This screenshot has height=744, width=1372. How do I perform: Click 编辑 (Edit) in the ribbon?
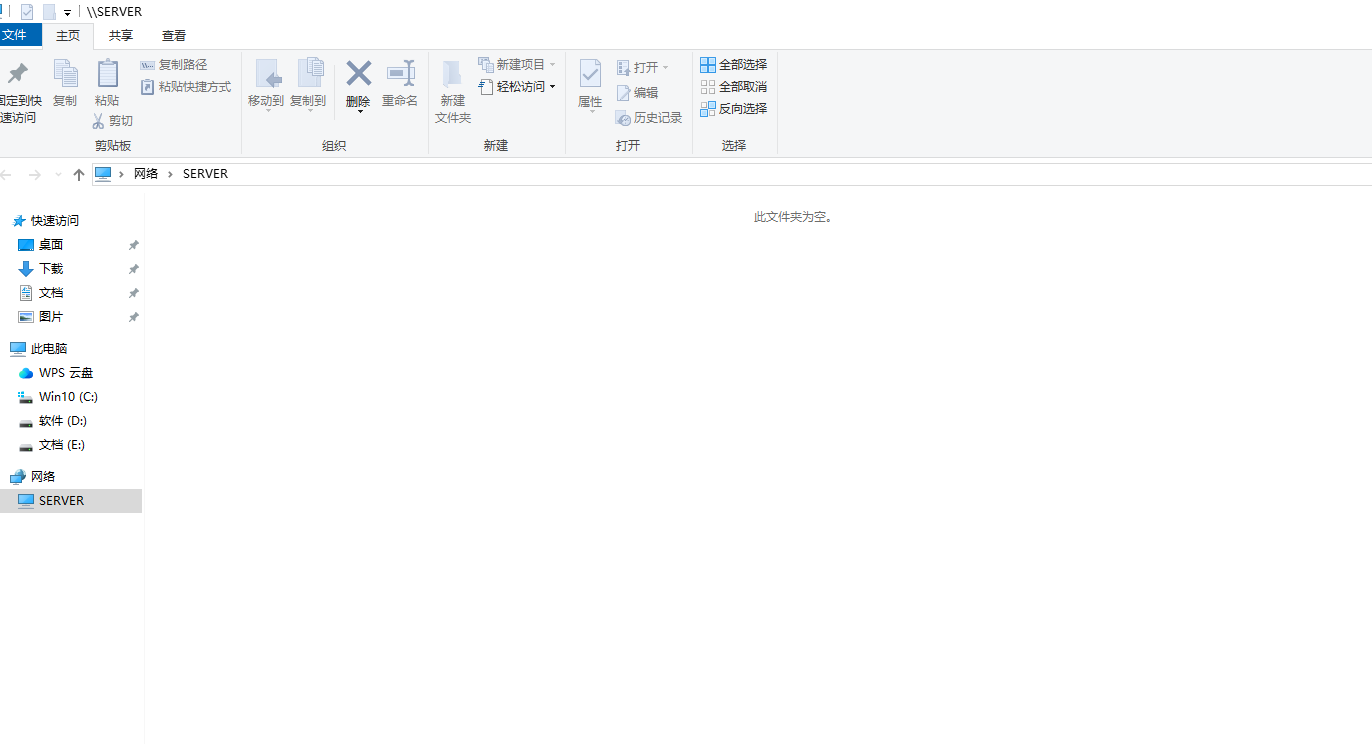(637, 93)
